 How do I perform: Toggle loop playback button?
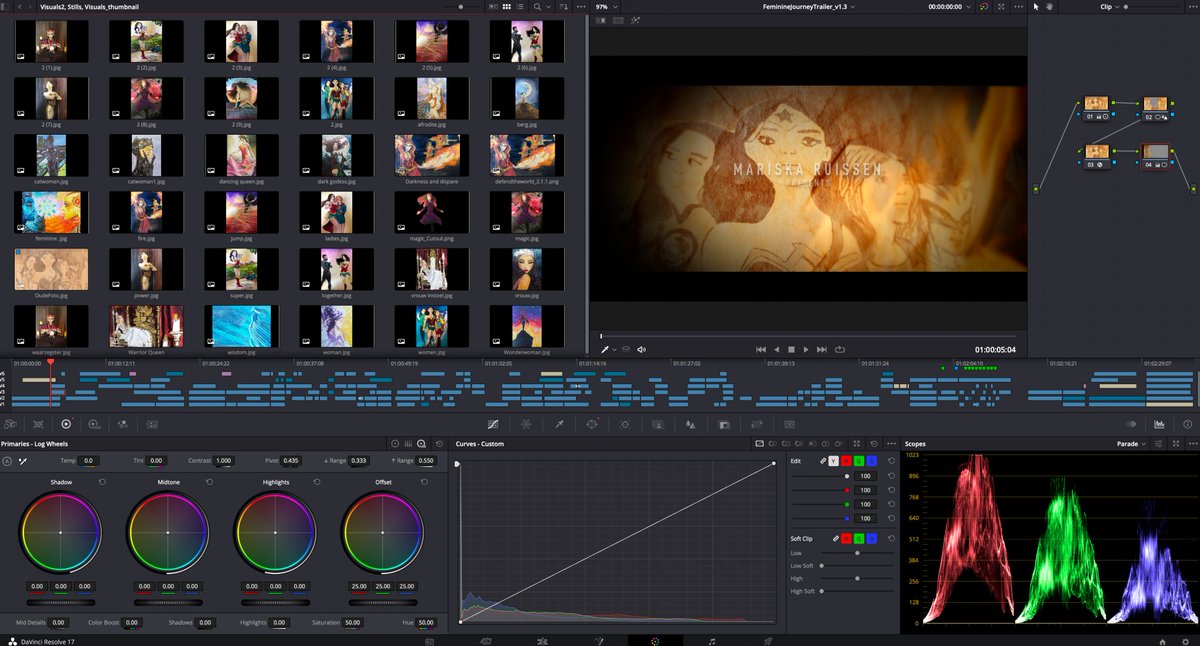(x=839, y=349)
